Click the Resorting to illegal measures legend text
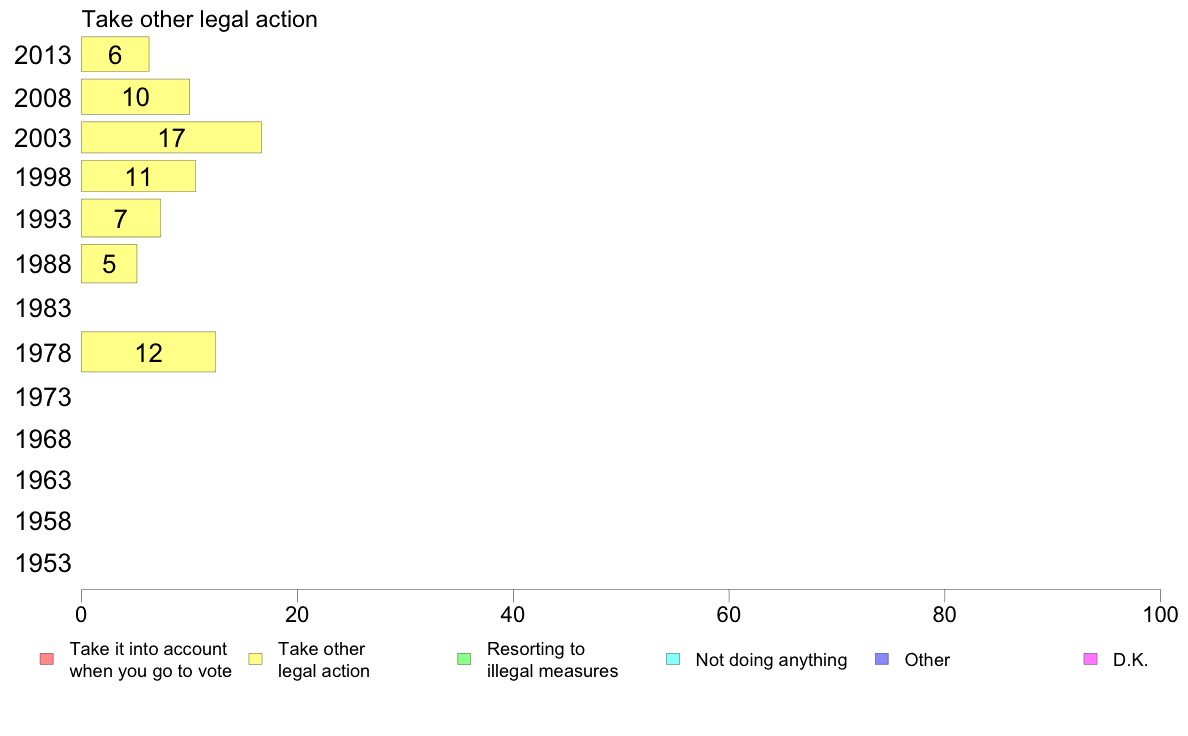Screen dimensions: 1188x736 552,660
